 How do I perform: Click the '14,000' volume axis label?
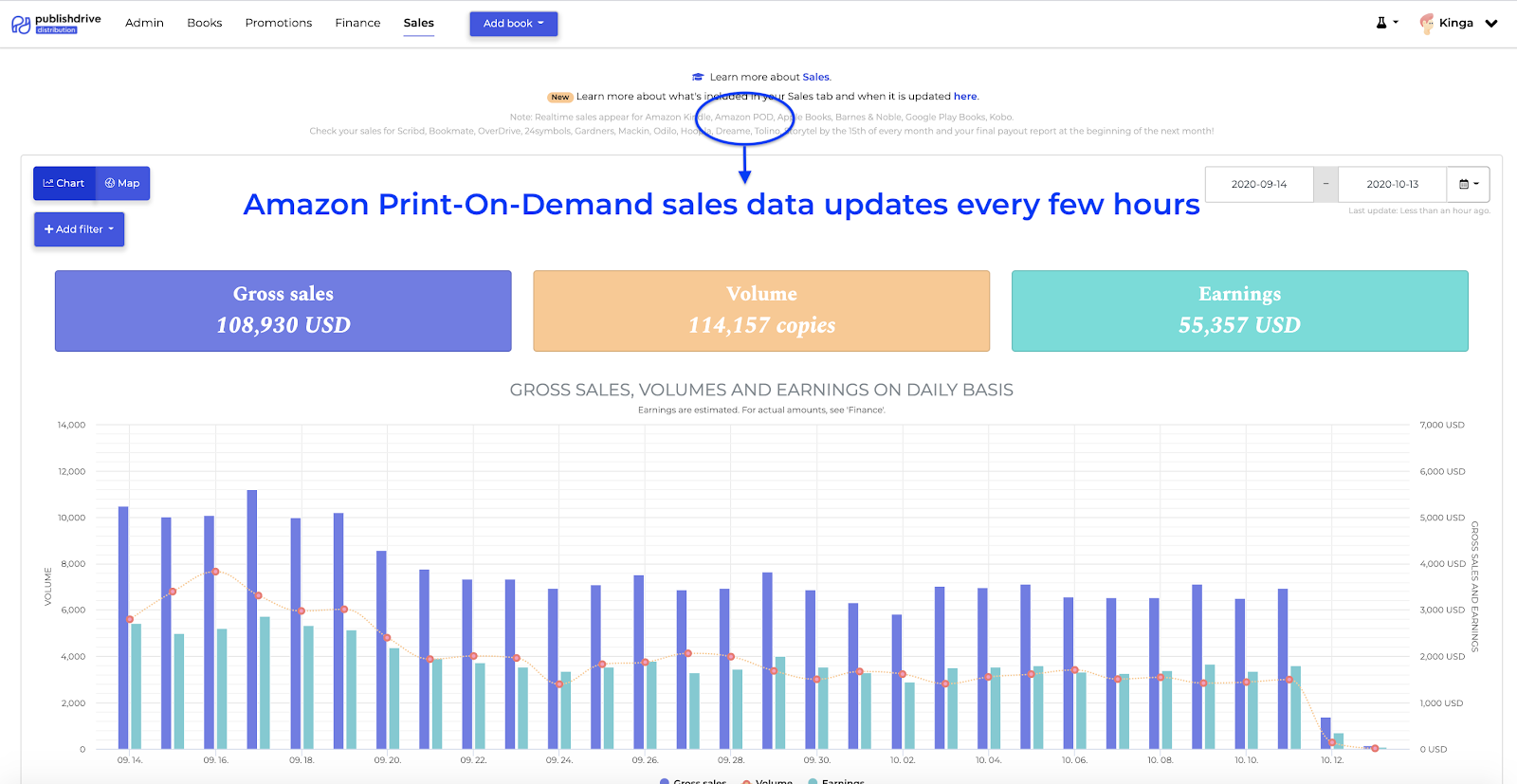coord(71,425)
